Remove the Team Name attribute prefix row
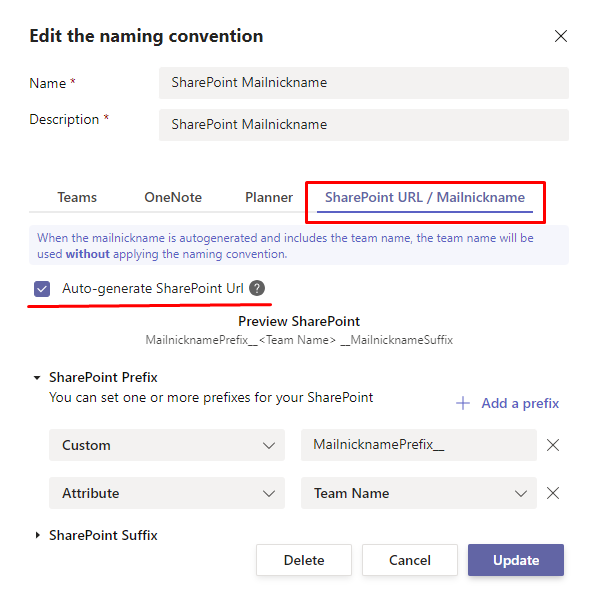Image resolution: width=596 pixels, height=608 pixels. pos(553,493)
